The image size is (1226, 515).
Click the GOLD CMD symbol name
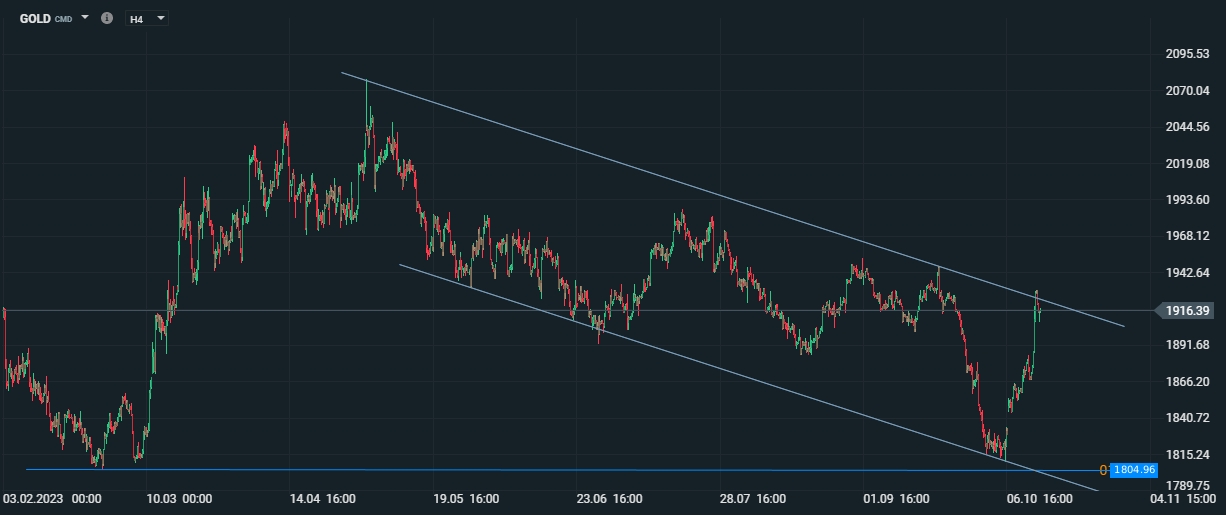(46, 19)
